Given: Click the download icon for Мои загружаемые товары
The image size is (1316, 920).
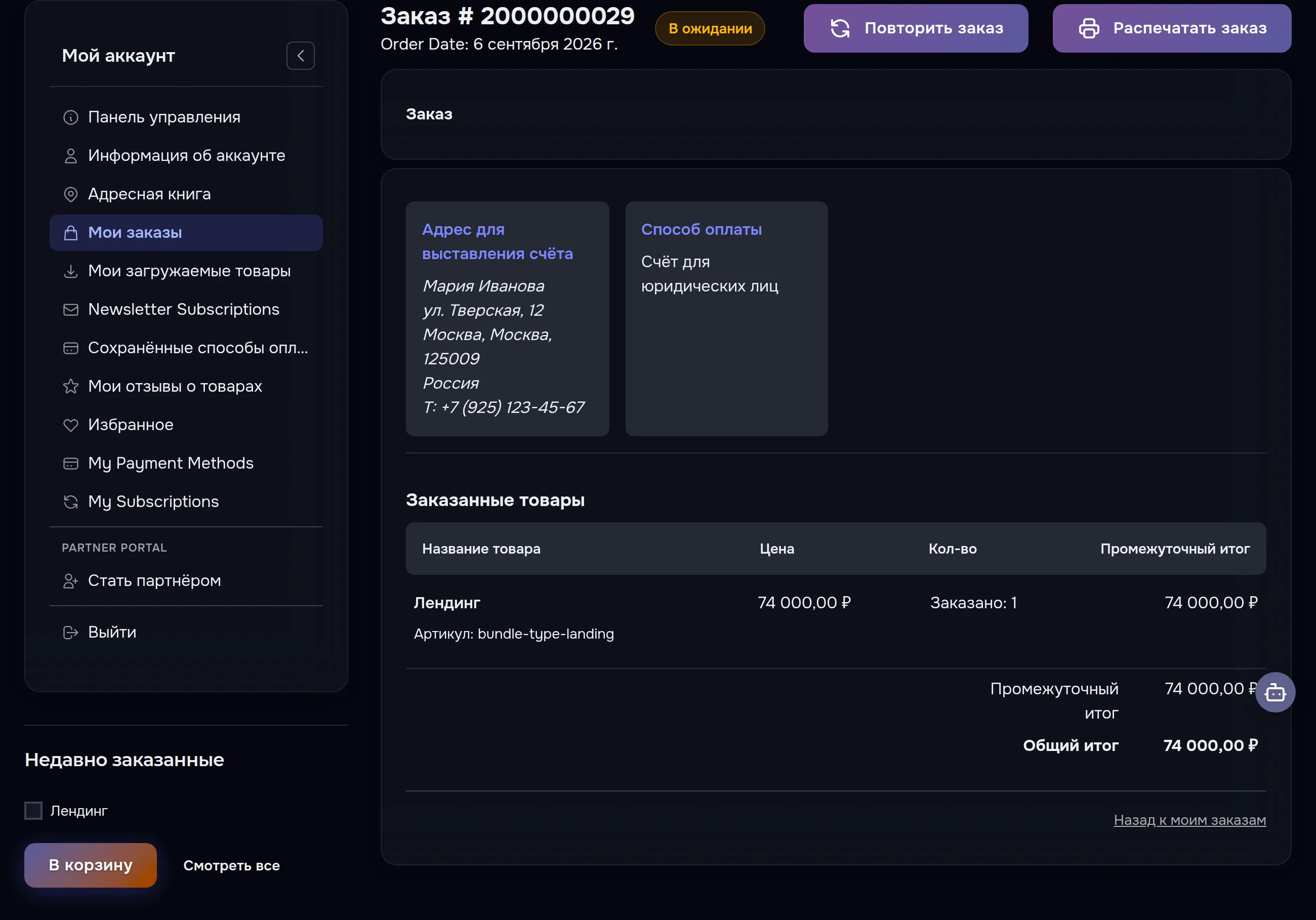Looking at the screenshot, I should pyautogui.click(x=70, y=271).
